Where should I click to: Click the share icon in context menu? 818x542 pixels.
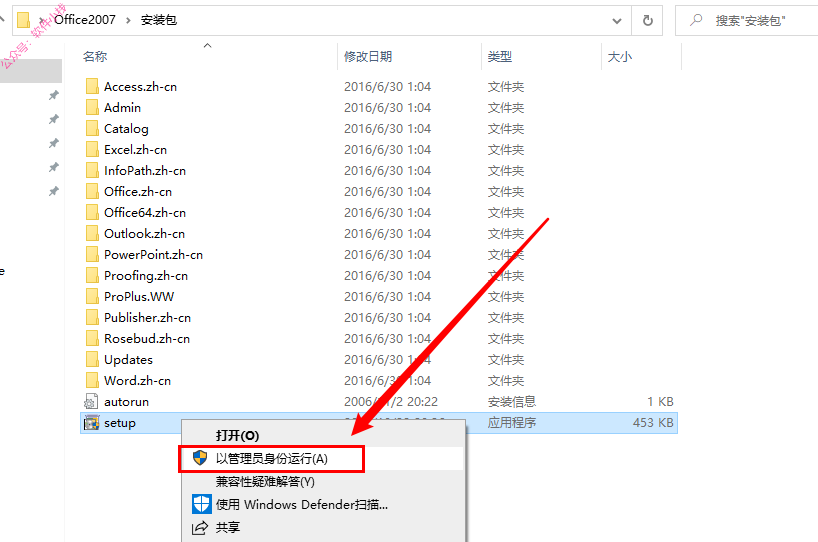pos(200,527)
